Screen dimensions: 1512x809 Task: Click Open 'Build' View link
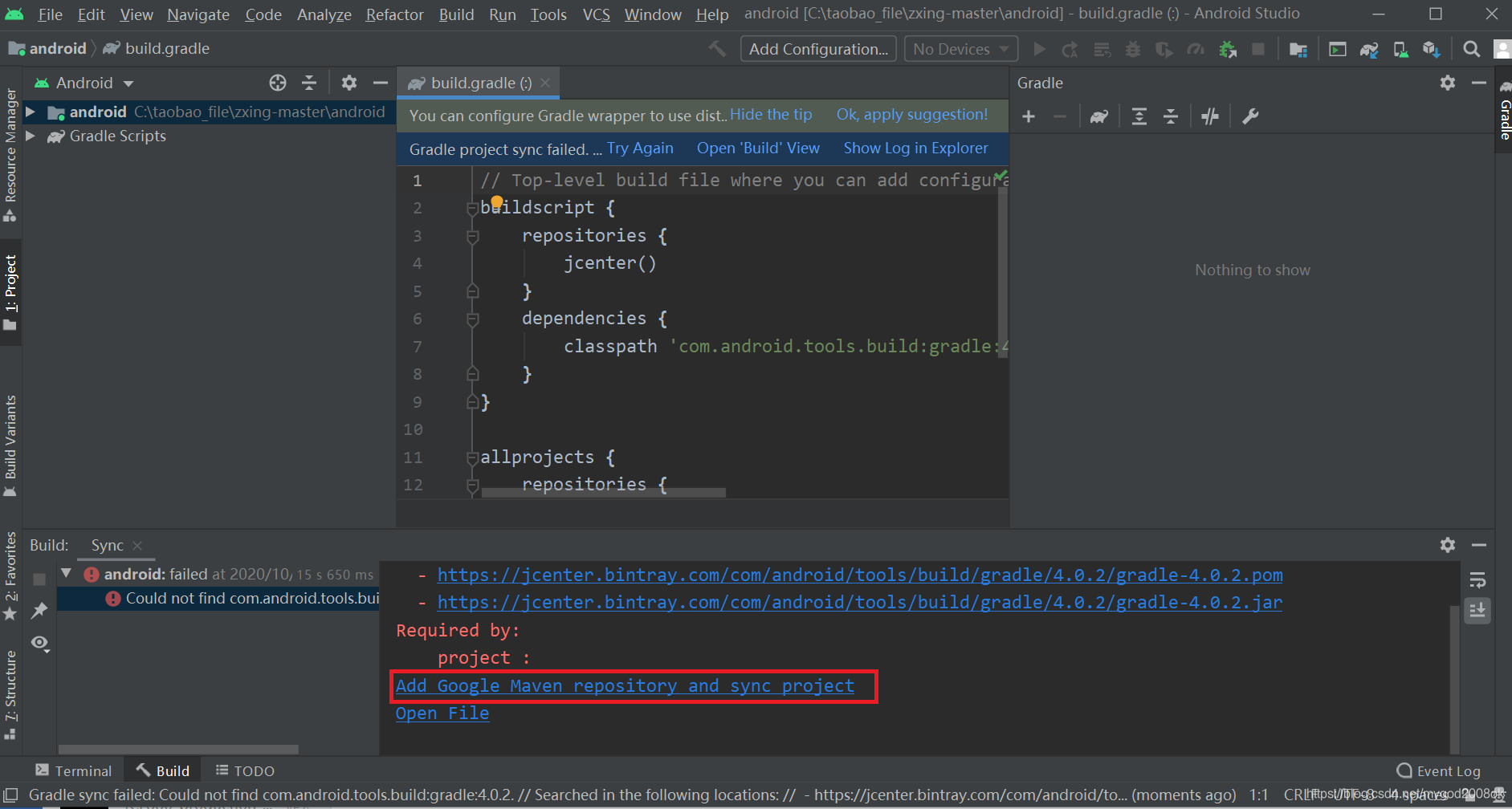coord(758,148)
